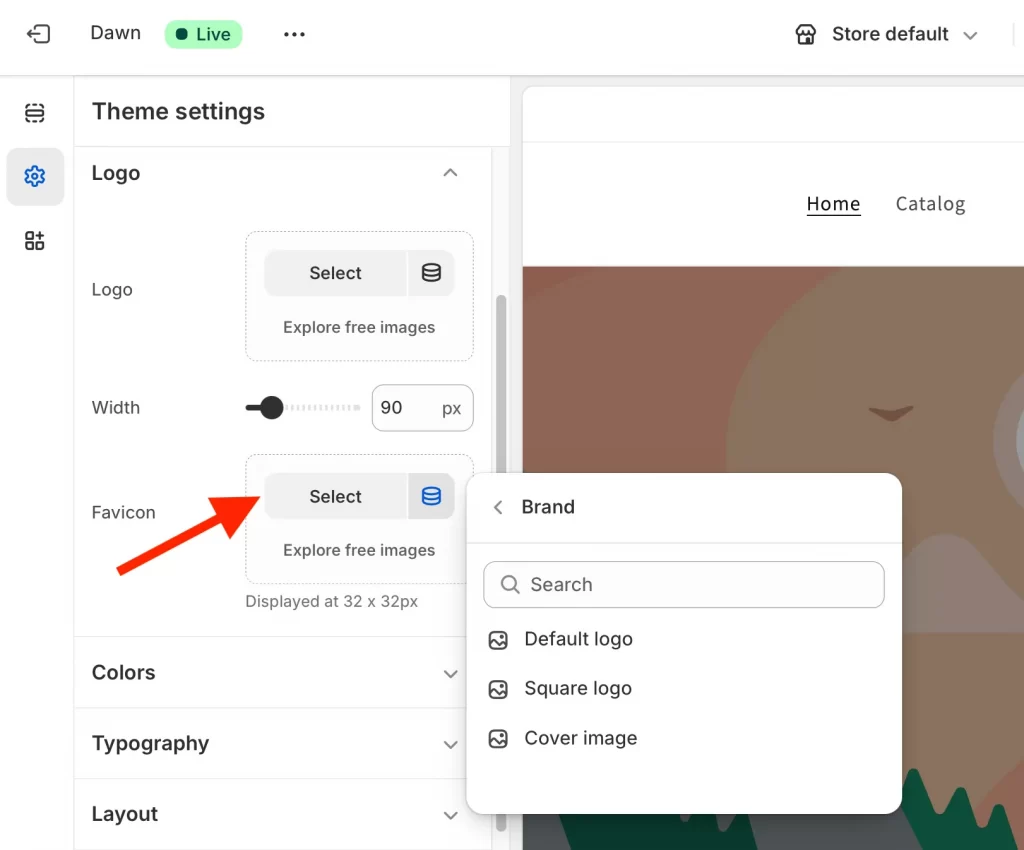The image size is (1024, 850).
Task: Click the exit theme editor icon
Action: [39, 33]
